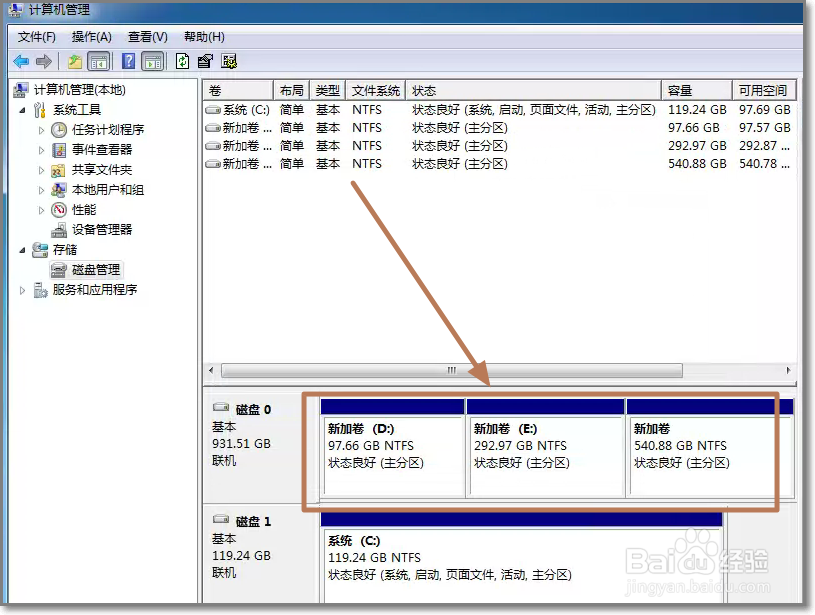This screenshot has width=815, height=615.
Task: Select 共享文件夹 tree item
Action: point(102,170)
